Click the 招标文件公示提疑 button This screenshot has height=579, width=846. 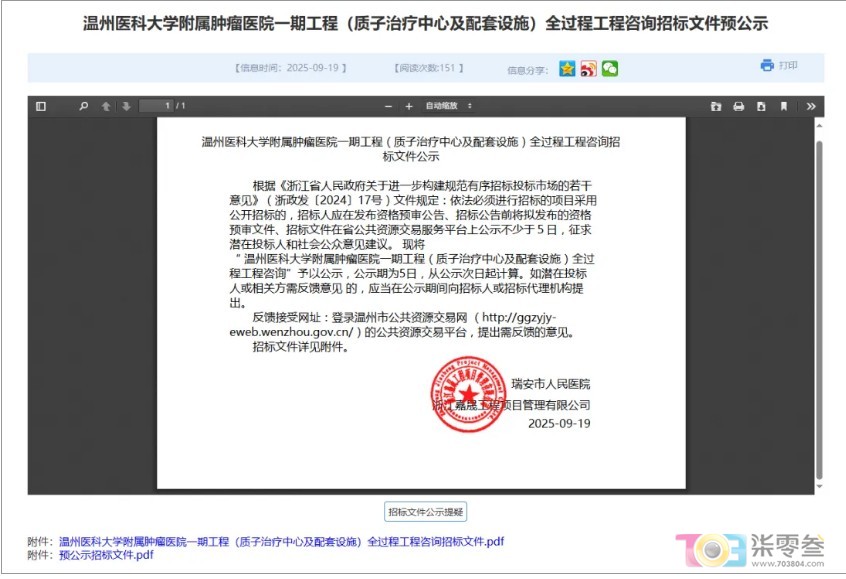tap(426, 512)
